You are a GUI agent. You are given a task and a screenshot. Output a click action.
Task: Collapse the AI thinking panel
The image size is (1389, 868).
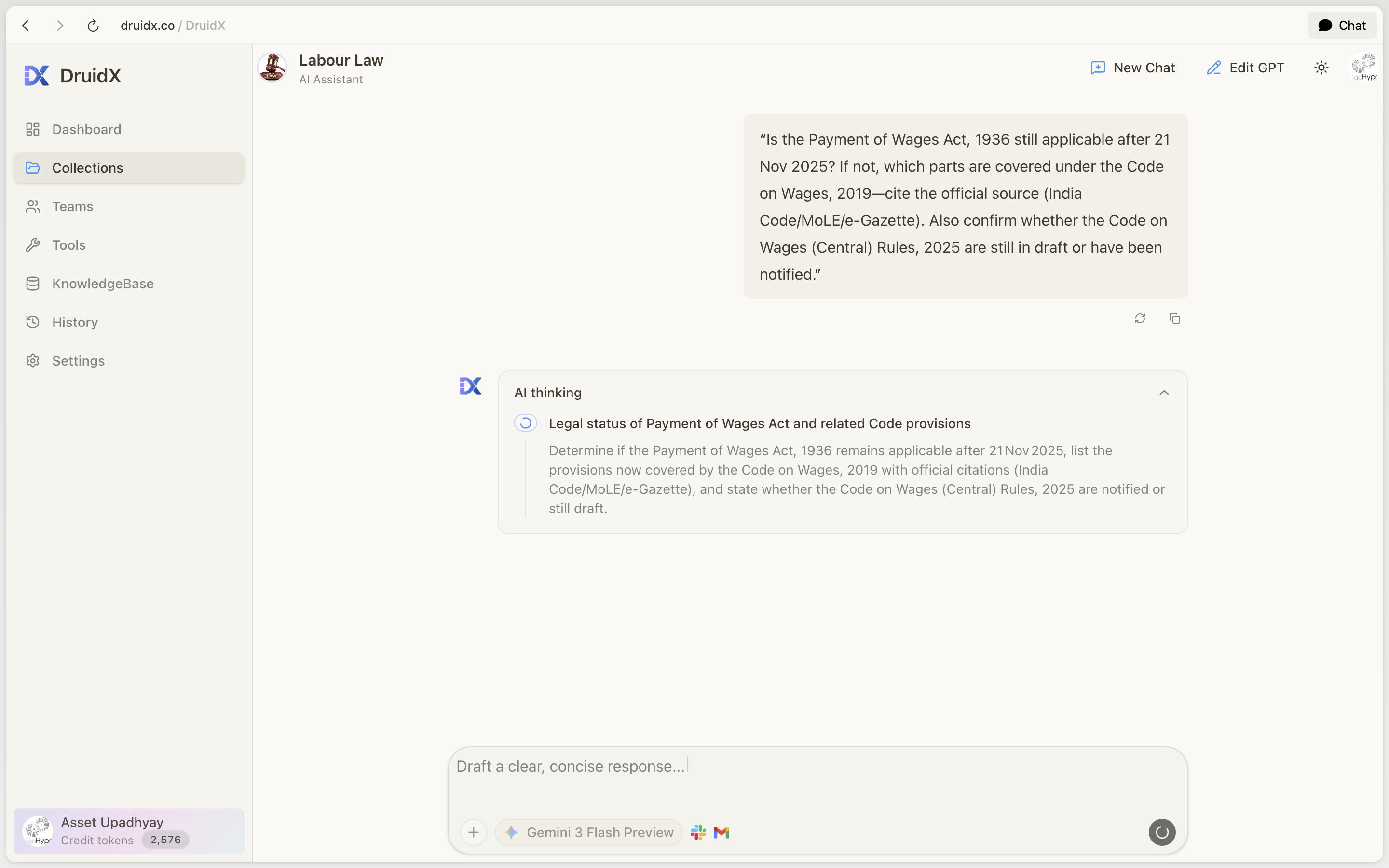pos(1164,393)
